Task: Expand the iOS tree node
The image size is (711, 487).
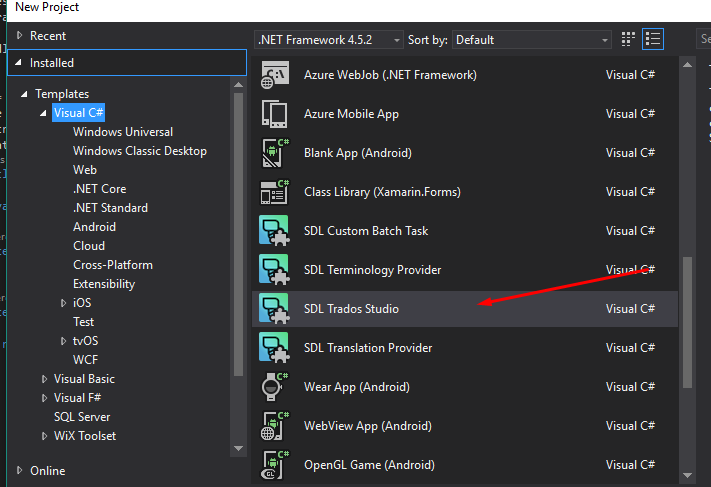Action: coord(63,303)
